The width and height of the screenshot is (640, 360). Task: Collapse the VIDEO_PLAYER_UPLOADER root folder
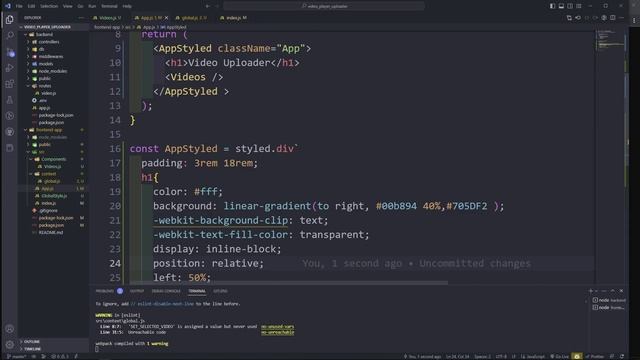pyautogui.click(x=53, y=27)
